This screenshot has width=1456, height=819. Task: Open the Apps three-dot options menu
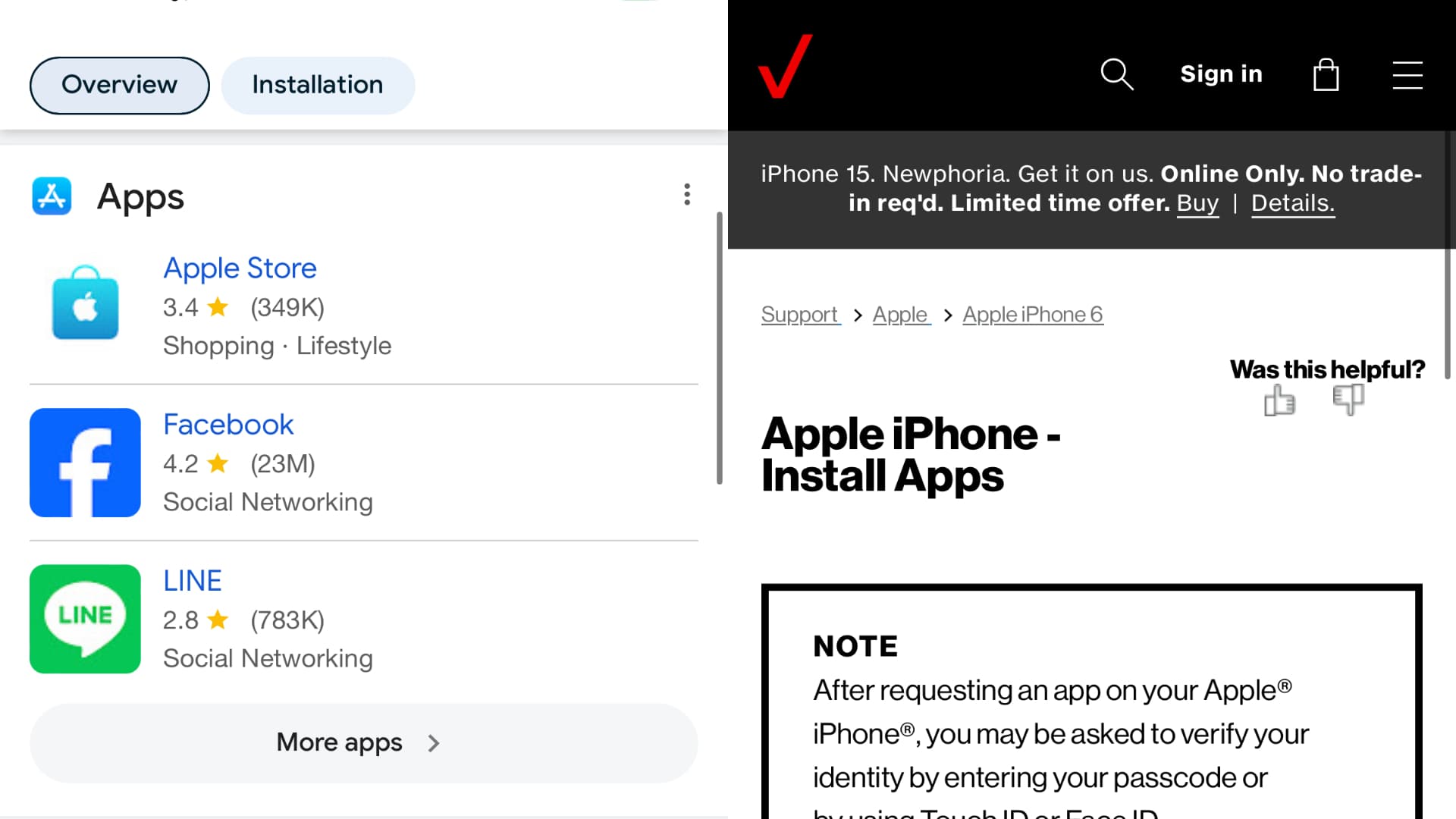coord(687,194)
